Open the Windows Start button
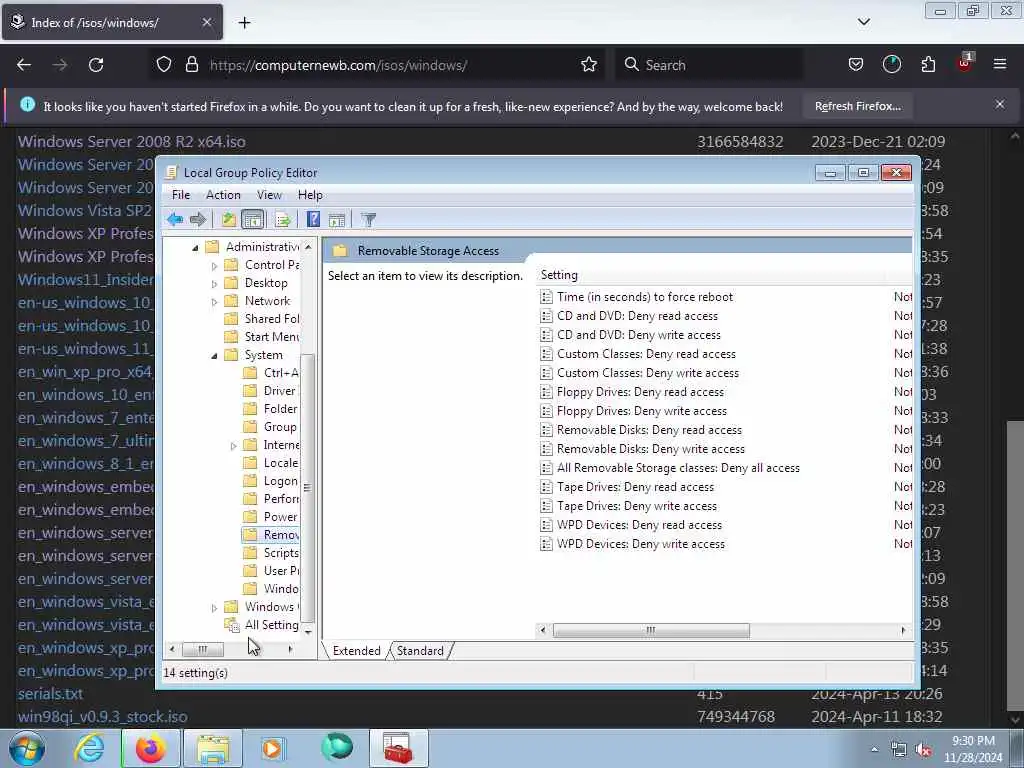The image size is (1024, 768). point(27,748)
